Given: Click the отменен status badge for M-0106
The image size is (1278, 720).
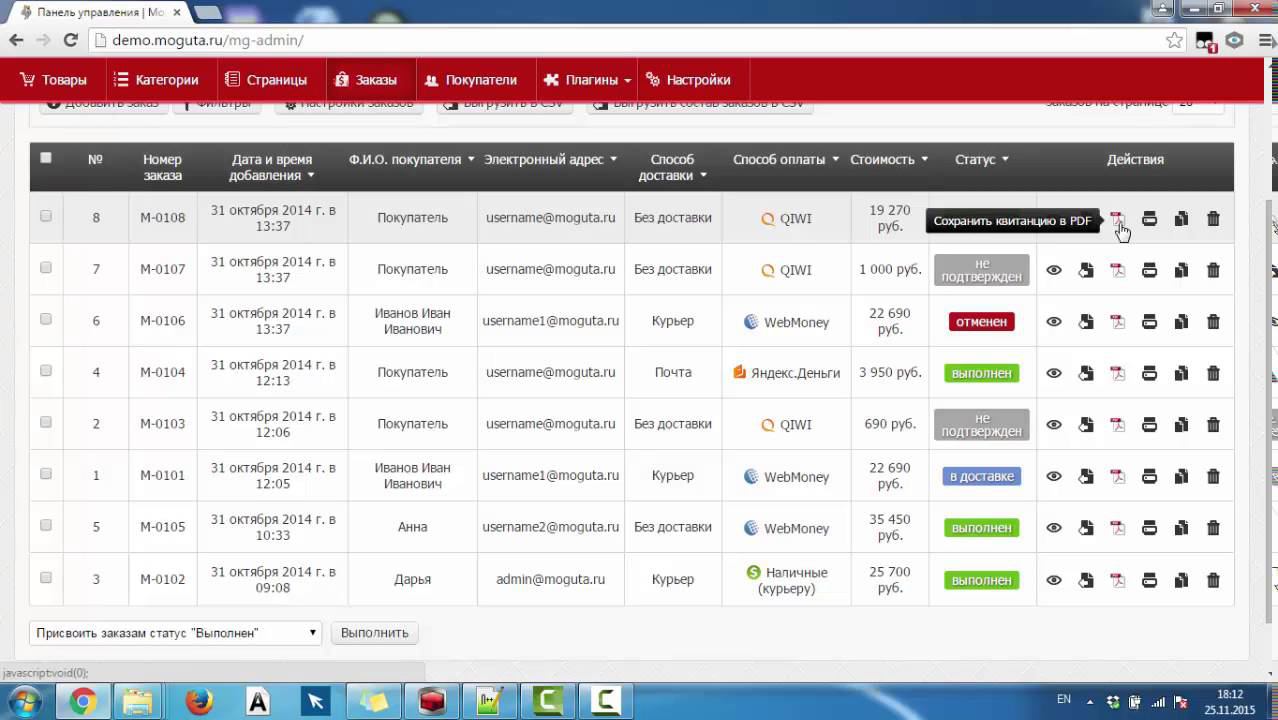Looking at the screenshot, I should point(981,322).
